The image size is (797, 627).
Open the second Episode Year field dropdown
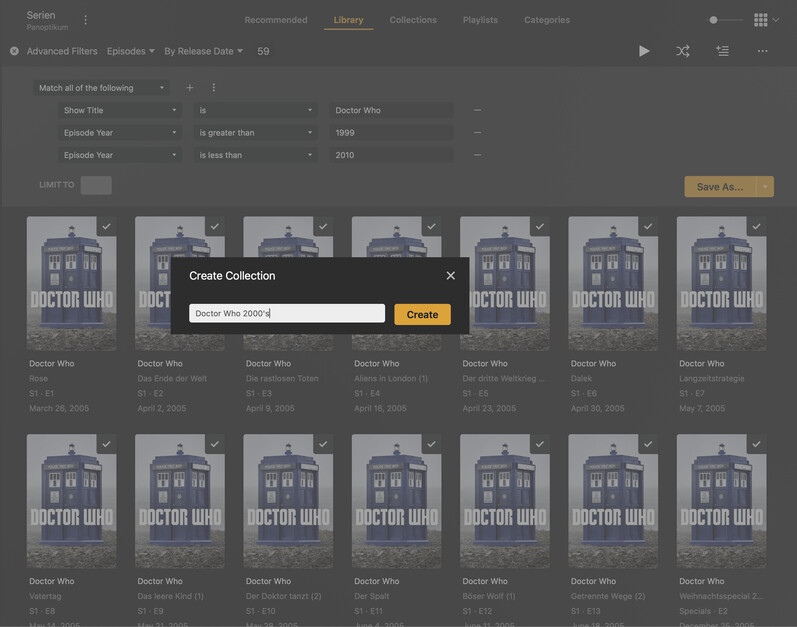pyautogui.click(x=120, y=154)
